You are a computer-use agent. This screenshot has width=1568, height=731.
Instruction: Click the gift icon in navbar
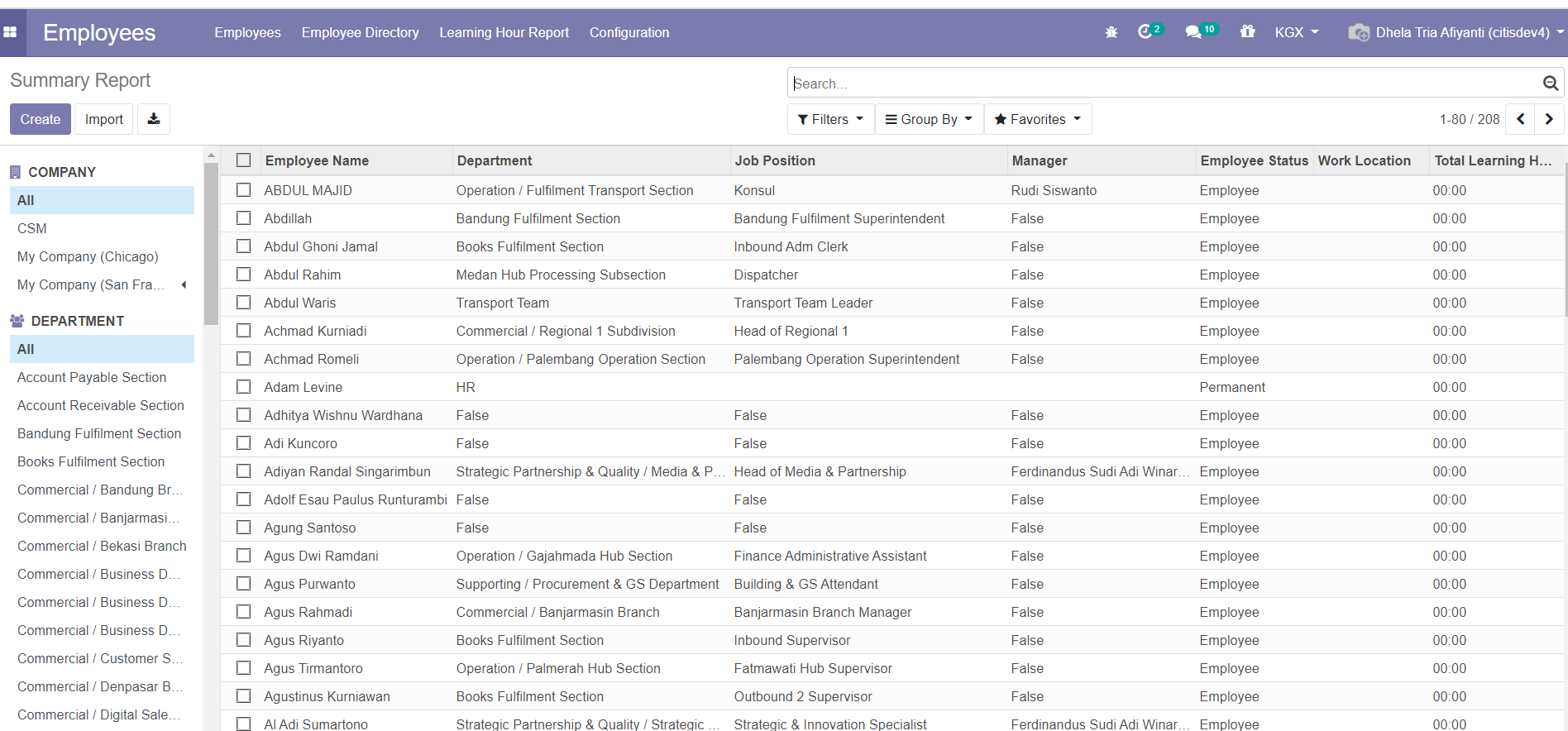pos(1247,31)
